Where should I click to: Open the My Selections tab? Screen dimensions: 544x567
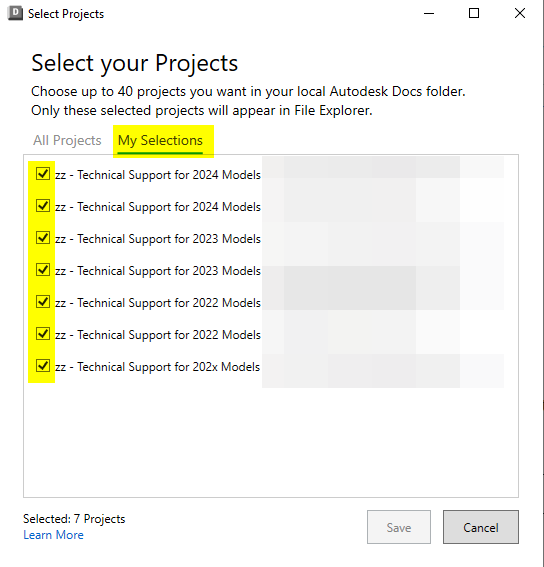160,141
